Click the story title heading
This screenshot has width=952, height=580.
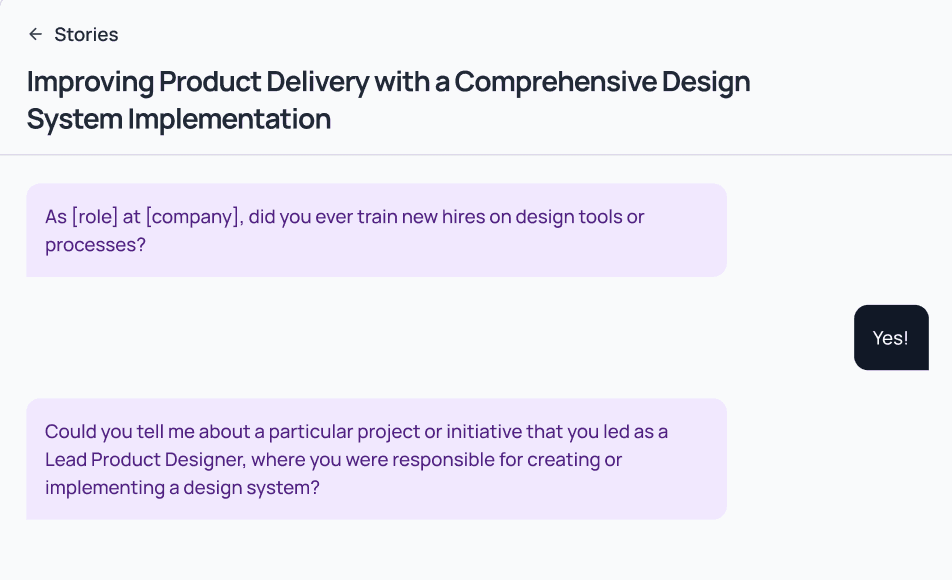click(388, 100)
